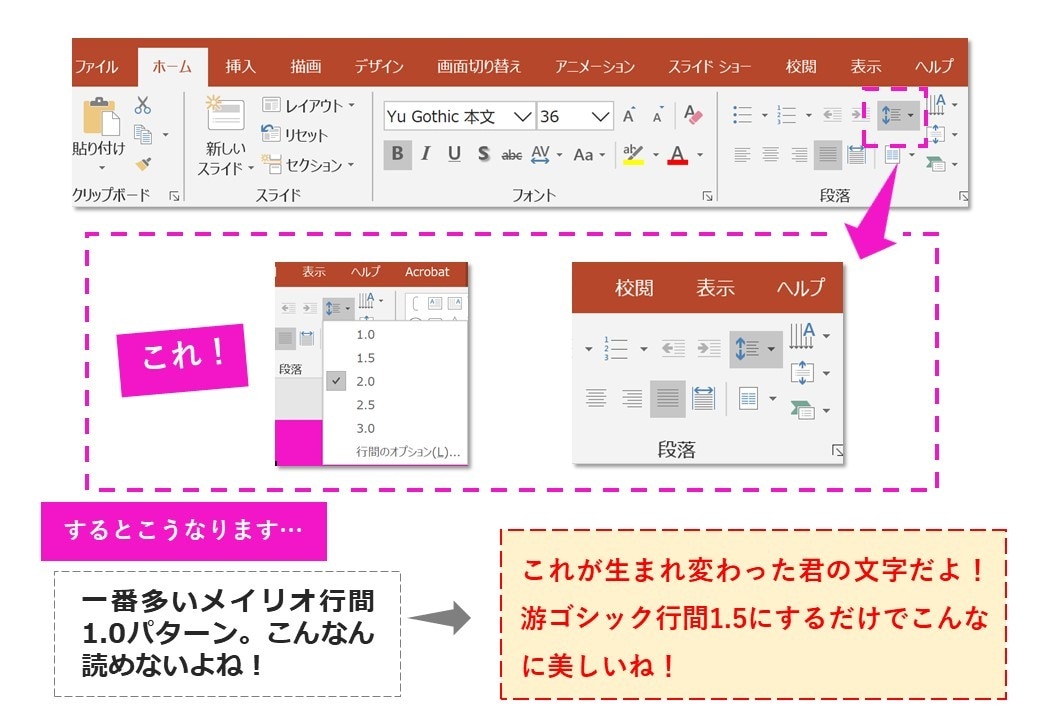1040x720 pixels.
Task: Open font color dropdown arrow
Action: pyautogui.click(x=700, y=155)
